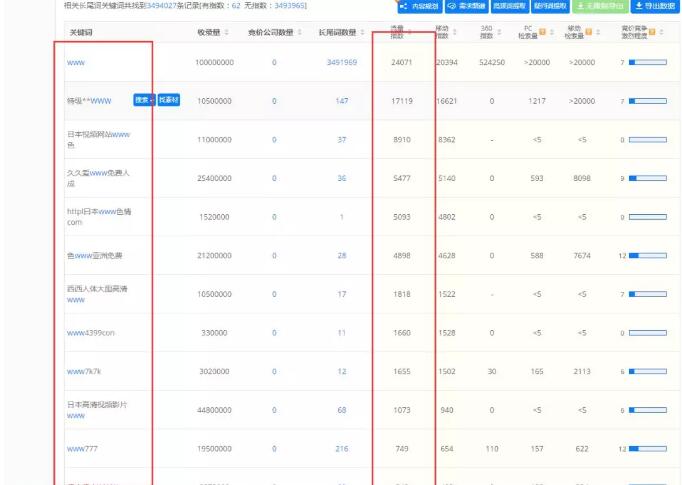Open keyword link www4399con

coord(90,333)
